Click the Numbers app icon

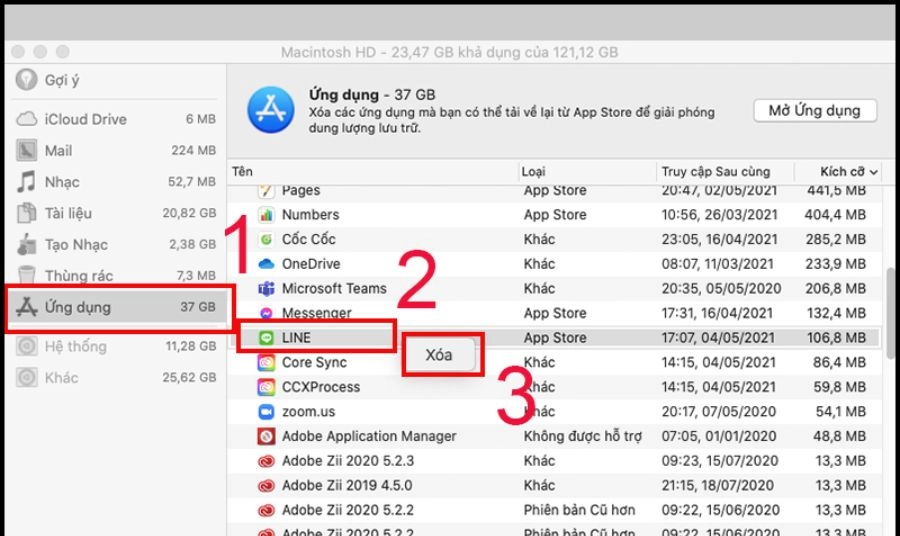pyautogui.click(x=266, y=215)
